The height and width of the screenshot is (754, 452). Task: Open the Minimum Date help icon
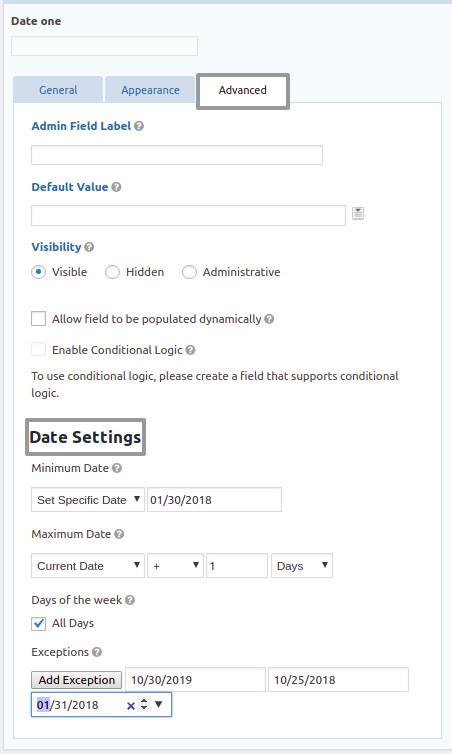(117, 468)
